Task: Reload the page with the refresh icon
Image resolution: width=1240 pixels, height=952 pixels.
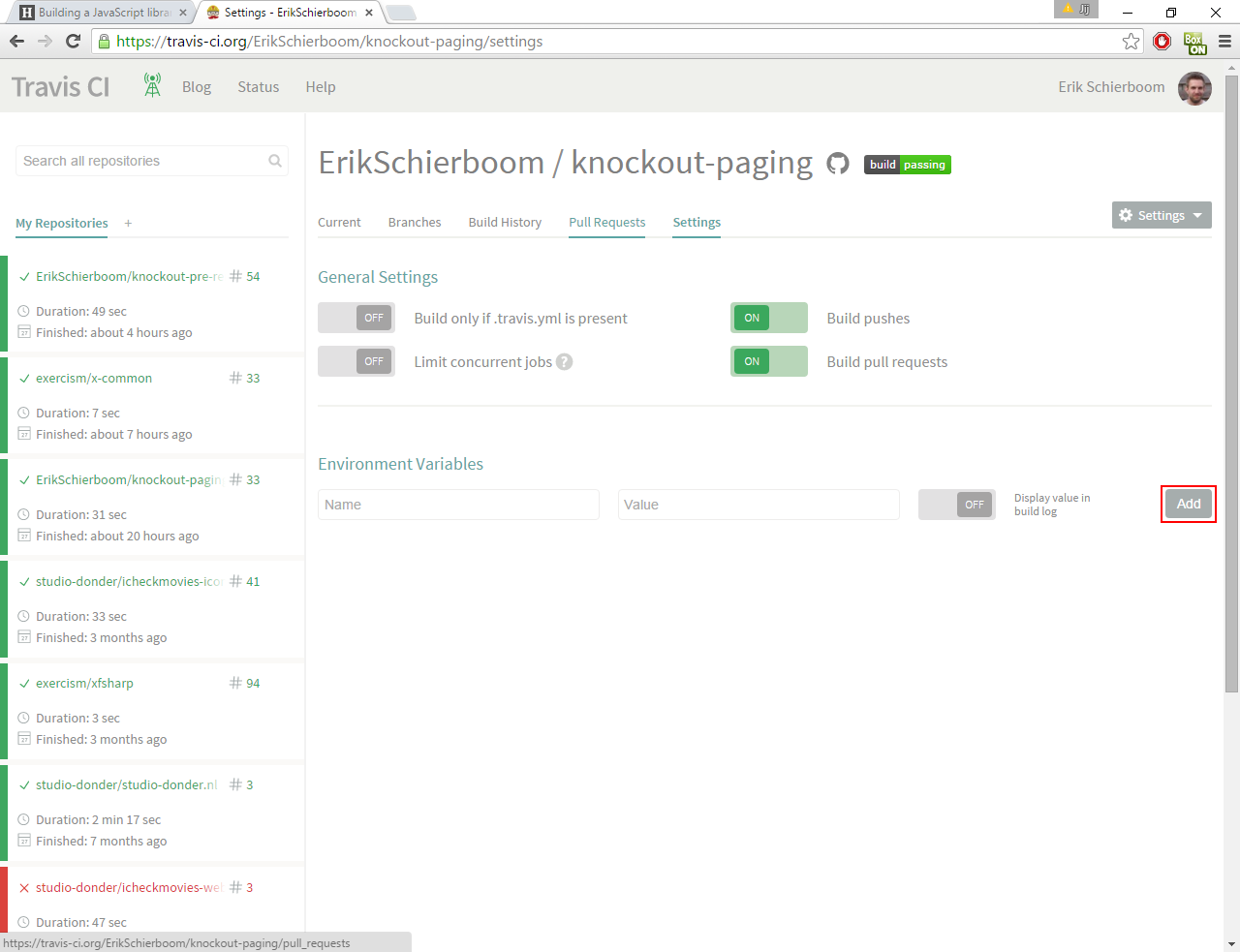Action: tap(73, 41)
